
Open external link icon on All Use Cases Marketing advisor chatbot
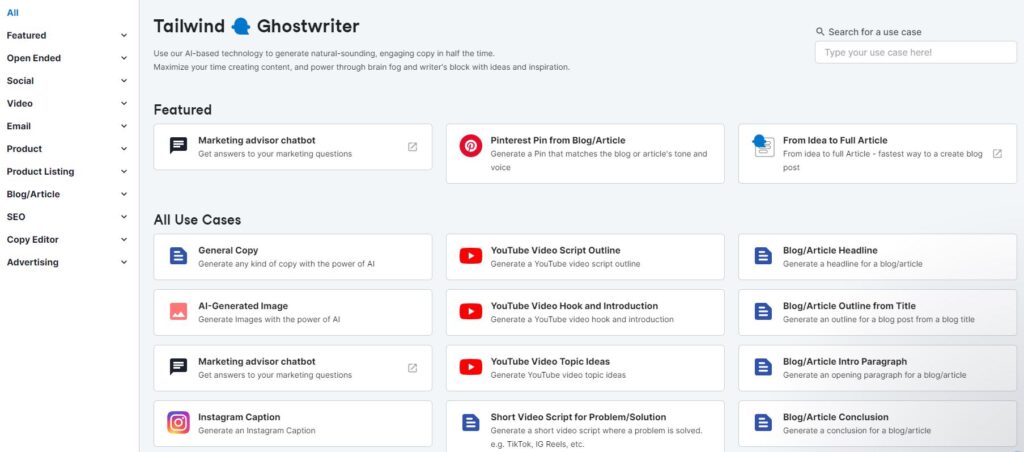point(412,368)
